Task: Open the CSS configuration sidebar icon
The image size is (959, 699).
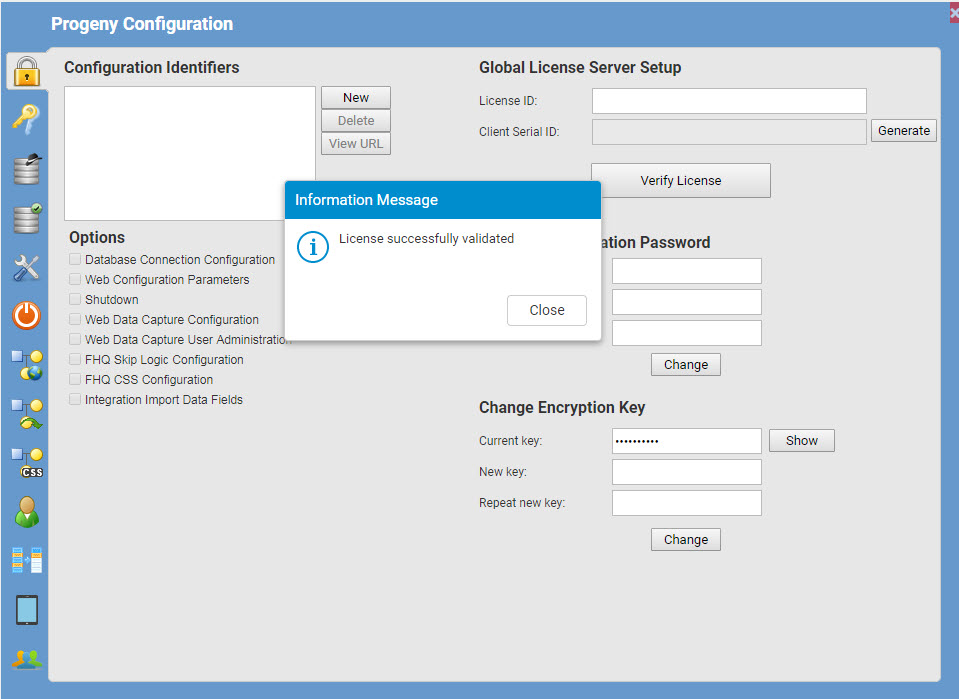Action: coord(27,463)
